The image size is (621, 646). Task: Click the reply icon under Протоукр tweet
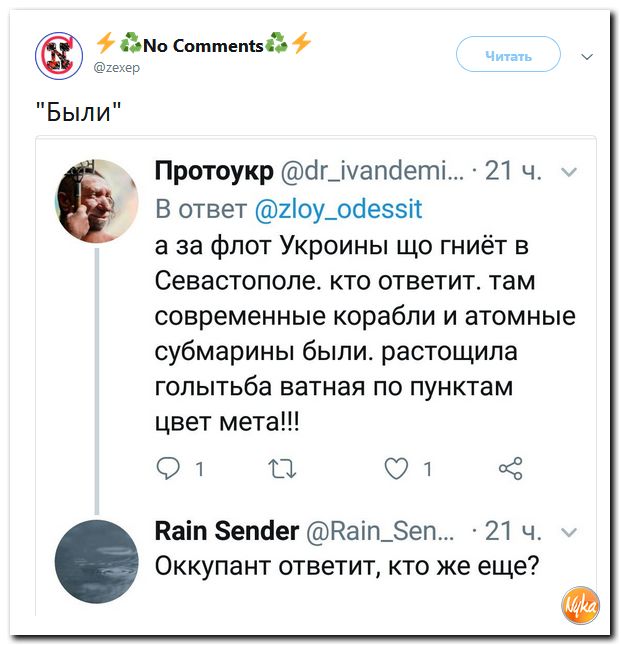point(168,469)
